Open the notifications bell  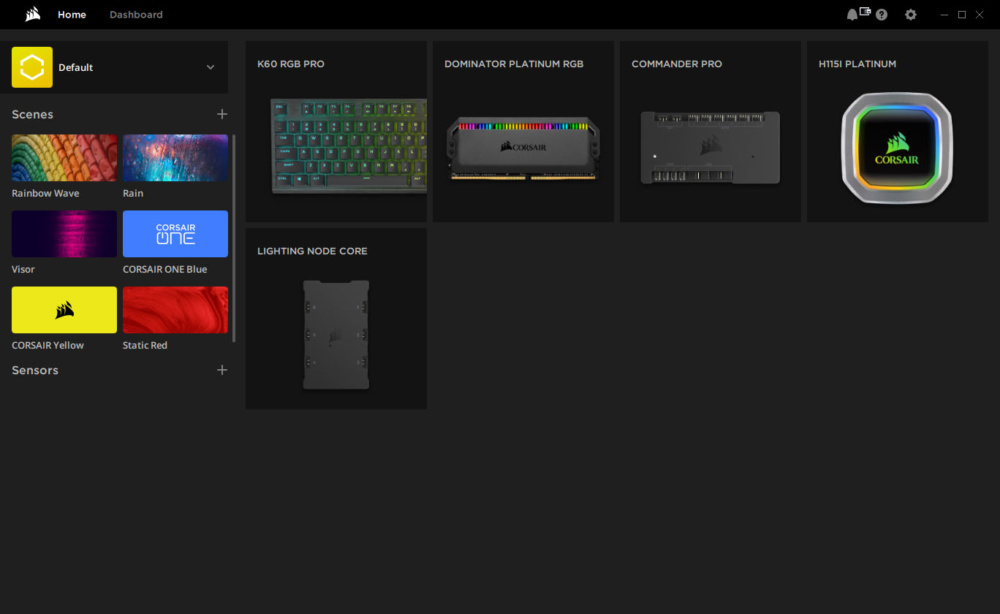pos(851,15)
